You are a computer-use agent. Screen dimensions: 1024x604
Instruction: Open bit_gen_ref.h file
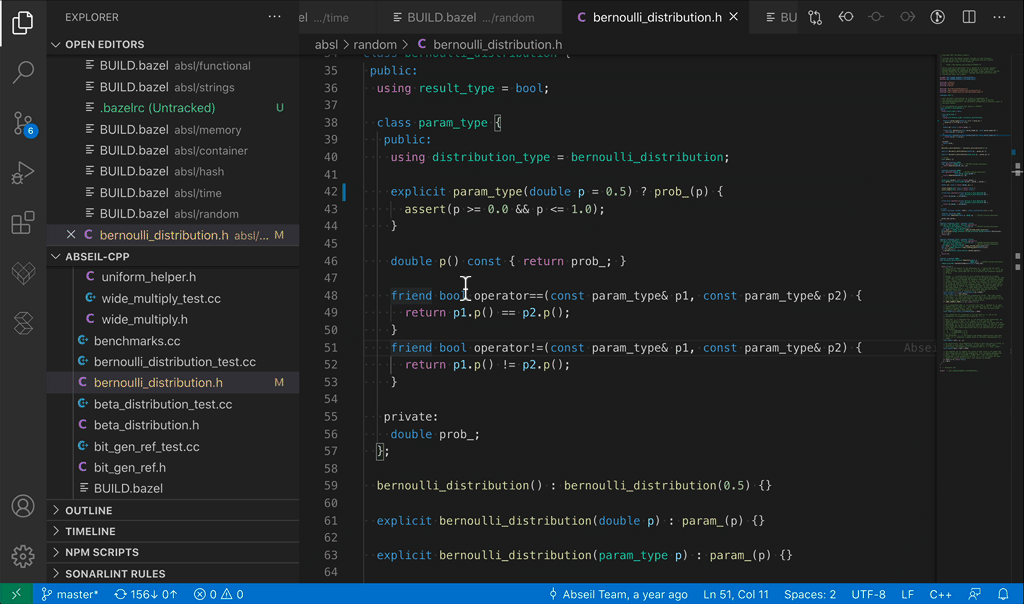(173, 468)
